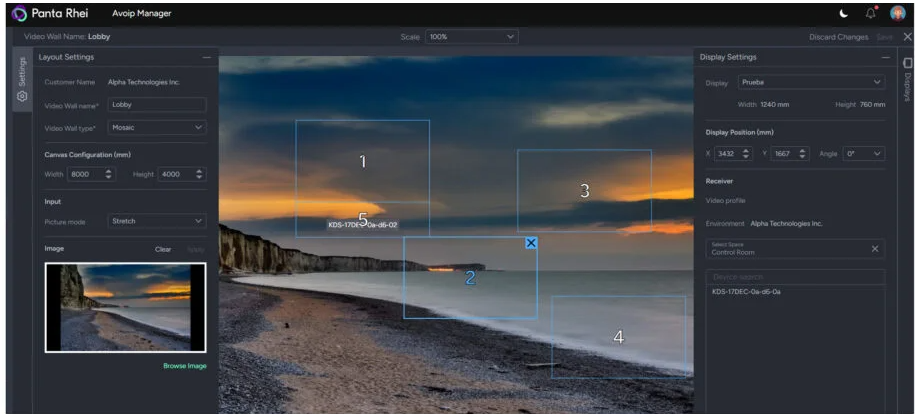
Task: Open the Picture mode Stretch dropdown
Action: pyautogui.click(x=156, y=221)
